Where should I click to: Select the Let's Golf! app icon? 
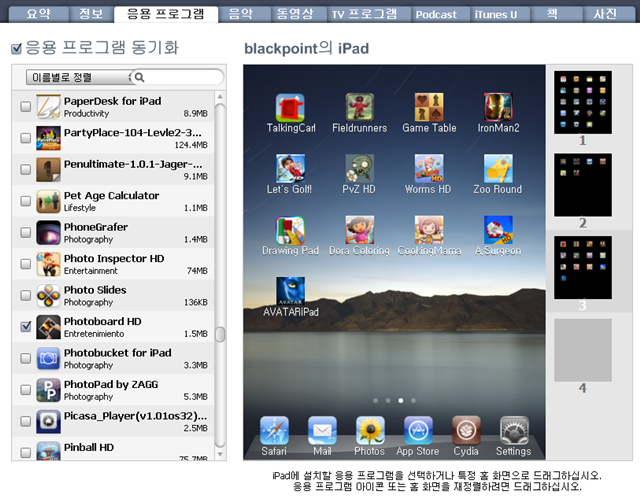coord(290,169)
